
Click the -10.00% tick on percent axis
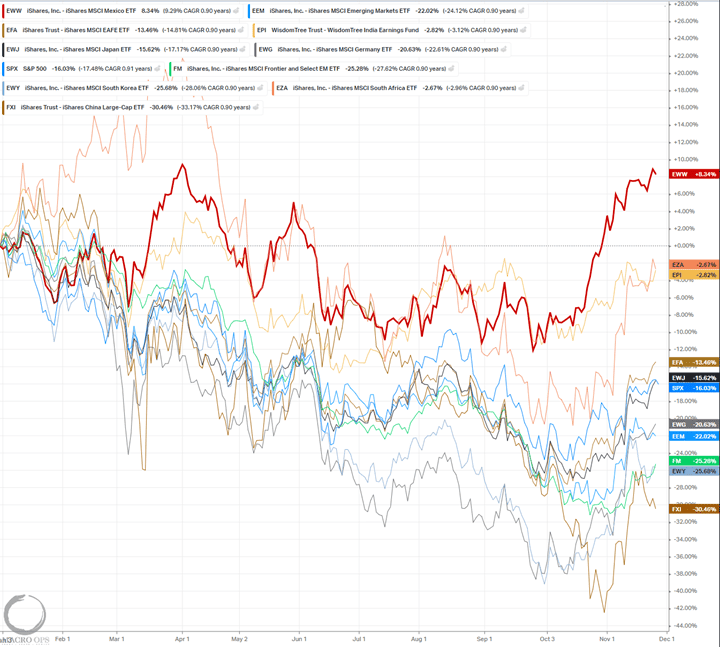(686, 332)
